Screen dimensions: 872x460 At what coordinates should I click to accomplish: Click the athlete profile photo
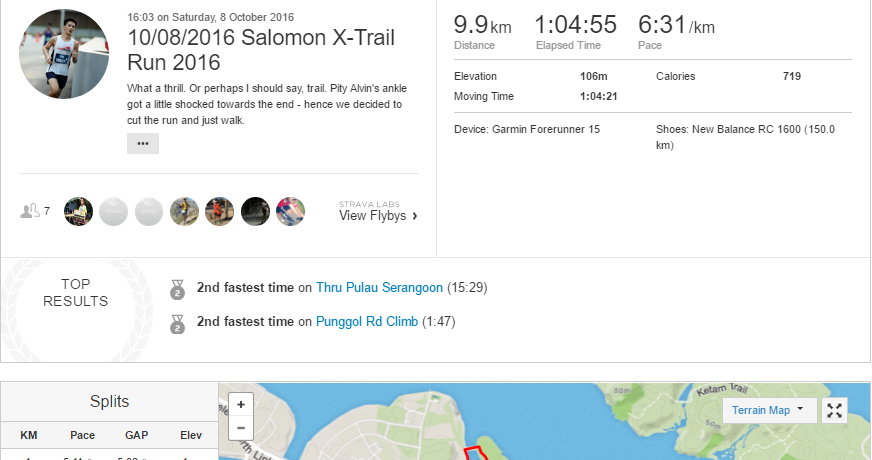coord(64,54)
